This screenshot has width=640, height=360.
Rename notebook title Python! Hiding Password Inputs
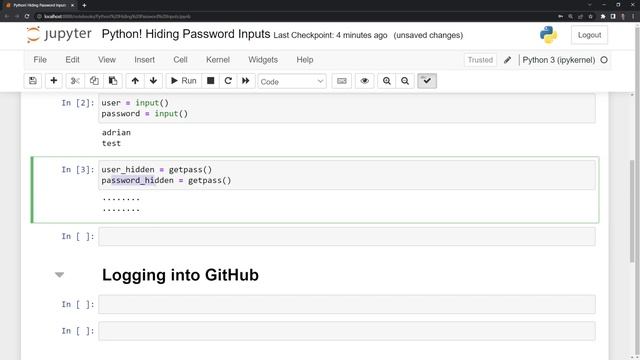[x=186, y=34]
